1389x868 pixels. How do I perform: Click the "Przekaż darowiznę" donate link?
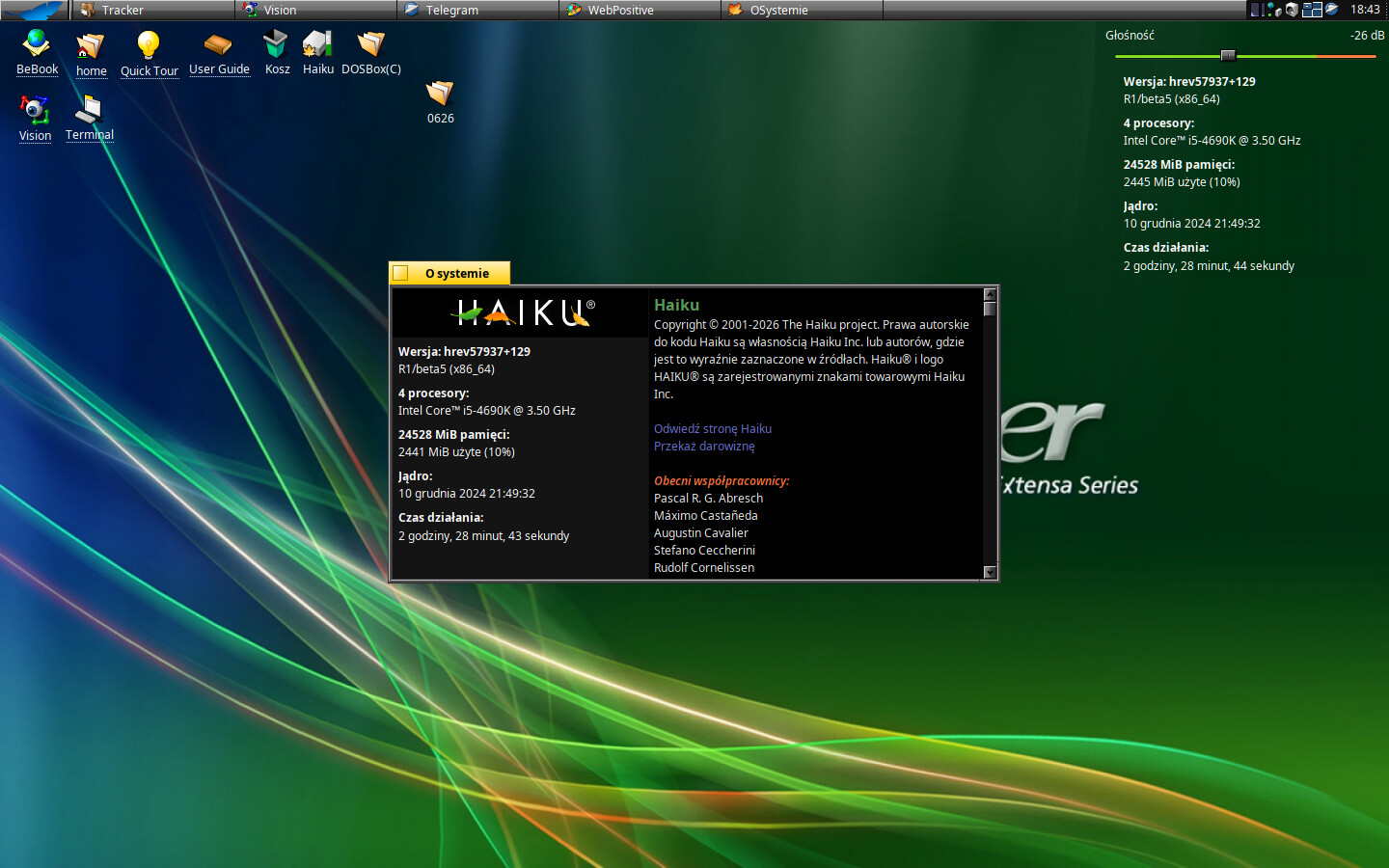[704, 447]
